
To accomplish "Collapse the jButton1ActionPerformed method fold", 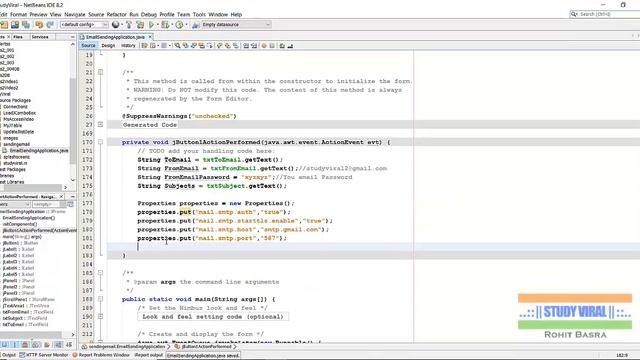I will (100, 142).
